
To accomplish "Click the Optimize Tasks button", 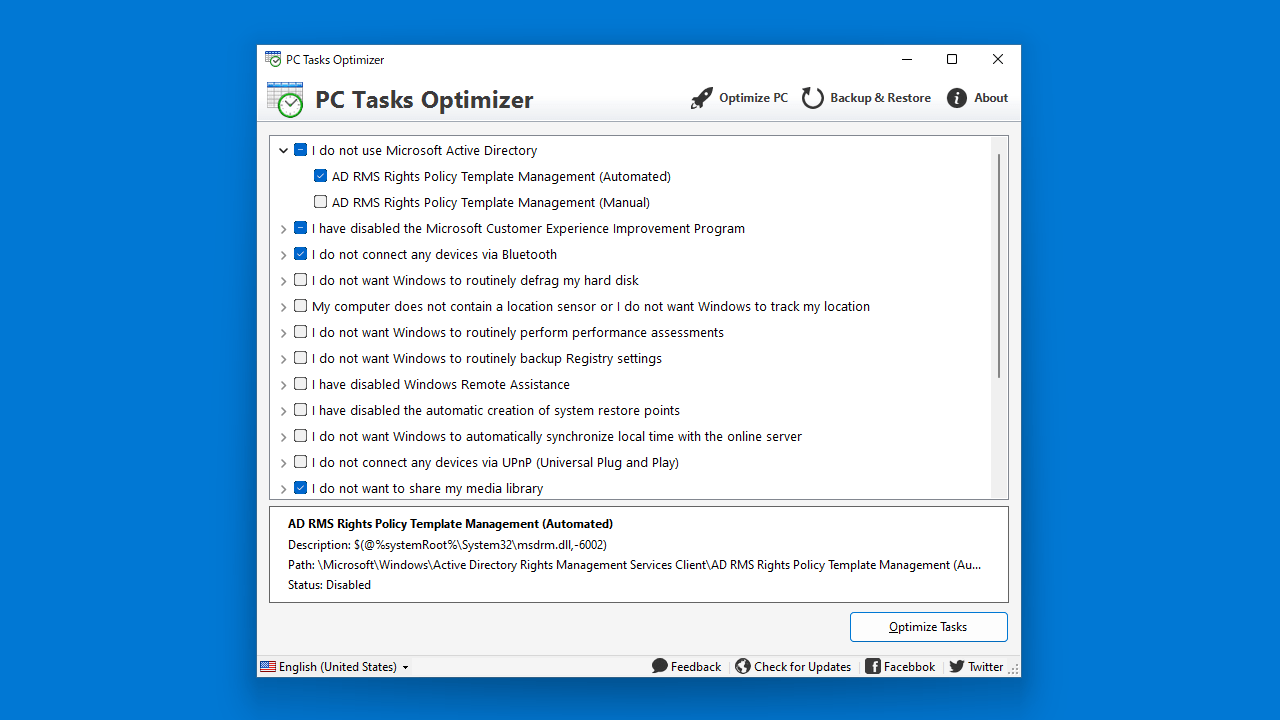I will pos(929,627).
